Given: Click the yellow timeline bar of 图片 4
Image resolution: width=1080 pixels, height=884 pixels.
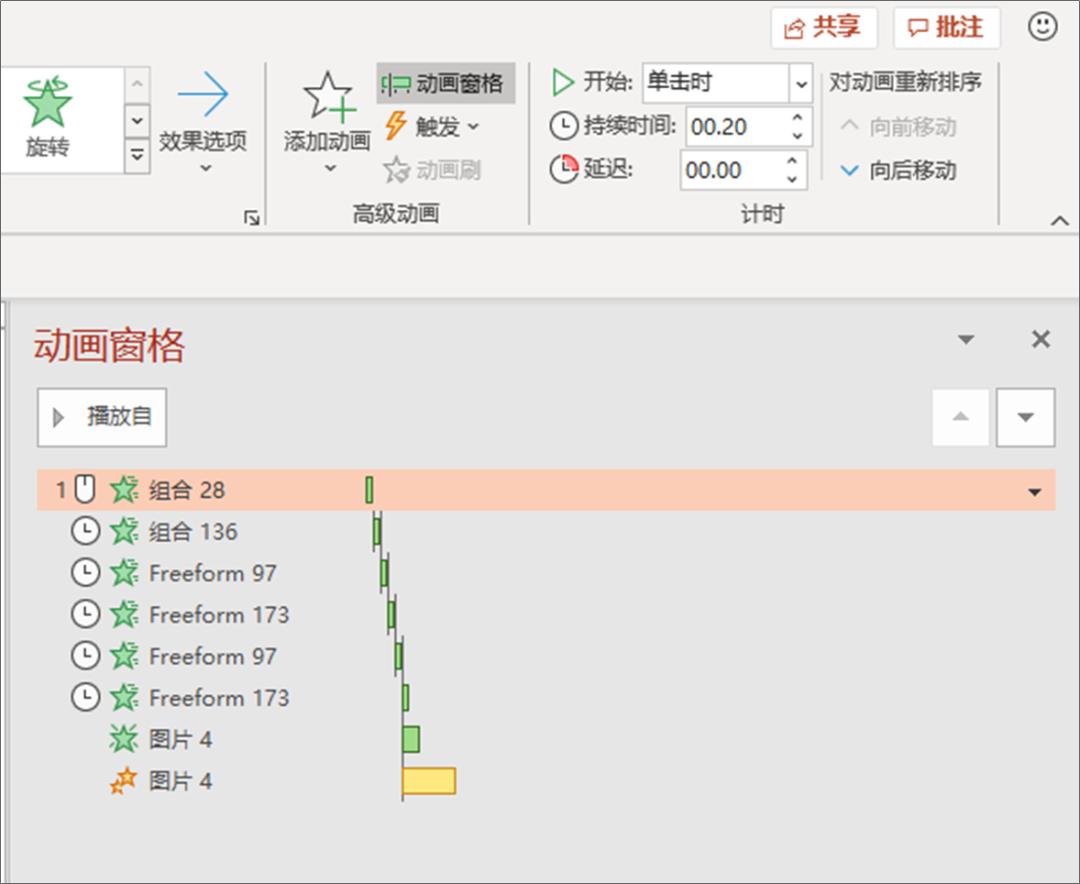Looking at the screenshot, I should [428, 780].
